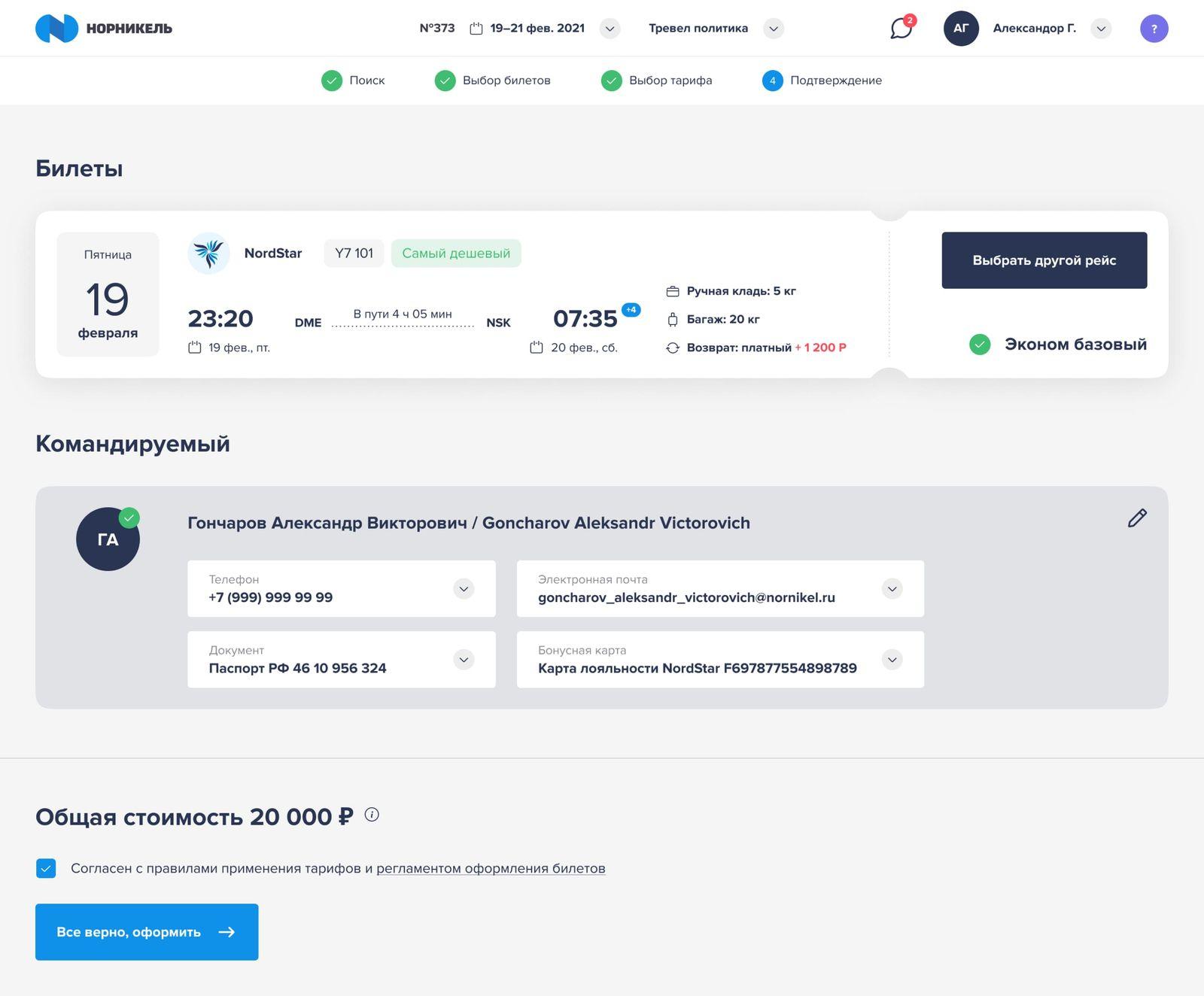Open the Александр Г. user menu
This screenshot has width=1204, height=996.
click(x=1101, y=29)
